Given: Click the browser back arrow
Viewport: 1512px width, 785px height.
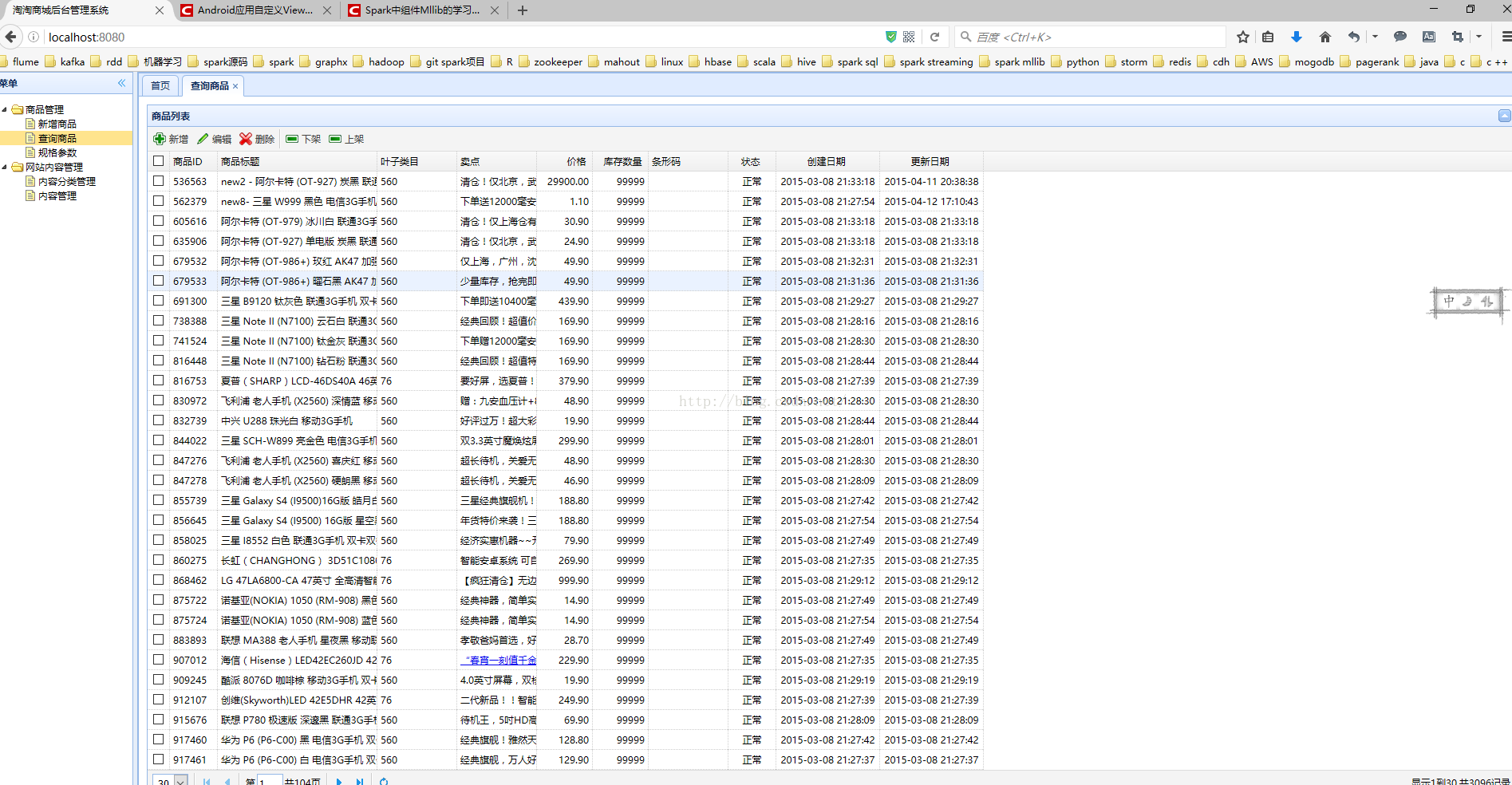Looking at the screenshot, I should (11, 37).
